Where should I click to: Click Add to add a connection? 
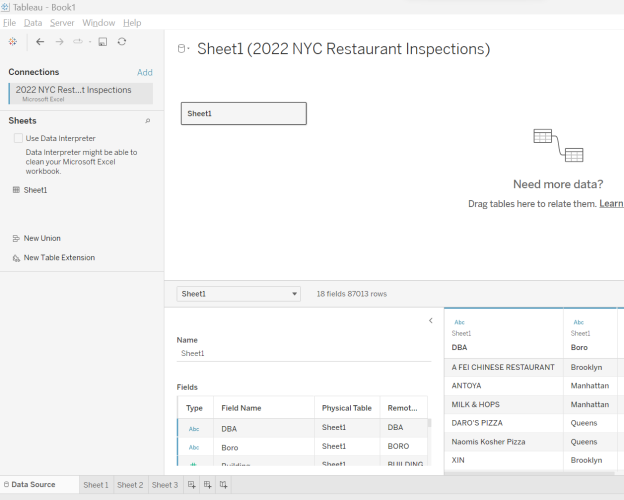tap(145, 72)
